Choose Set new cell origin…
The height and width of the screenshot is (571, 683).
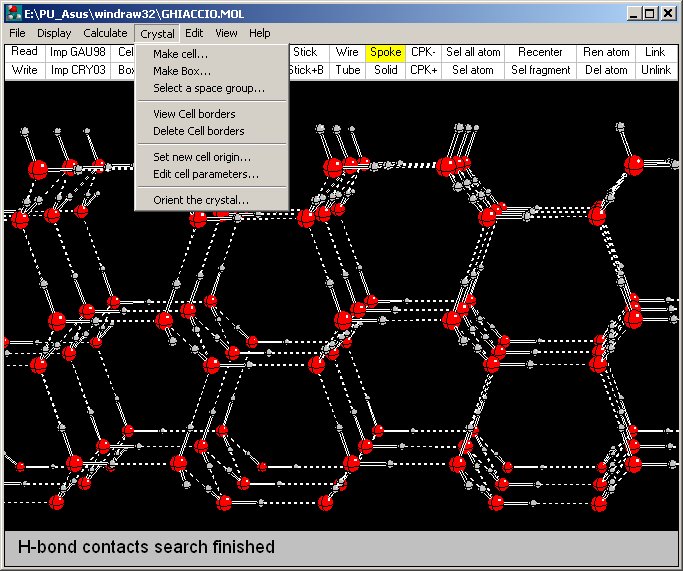pos(212,157)
